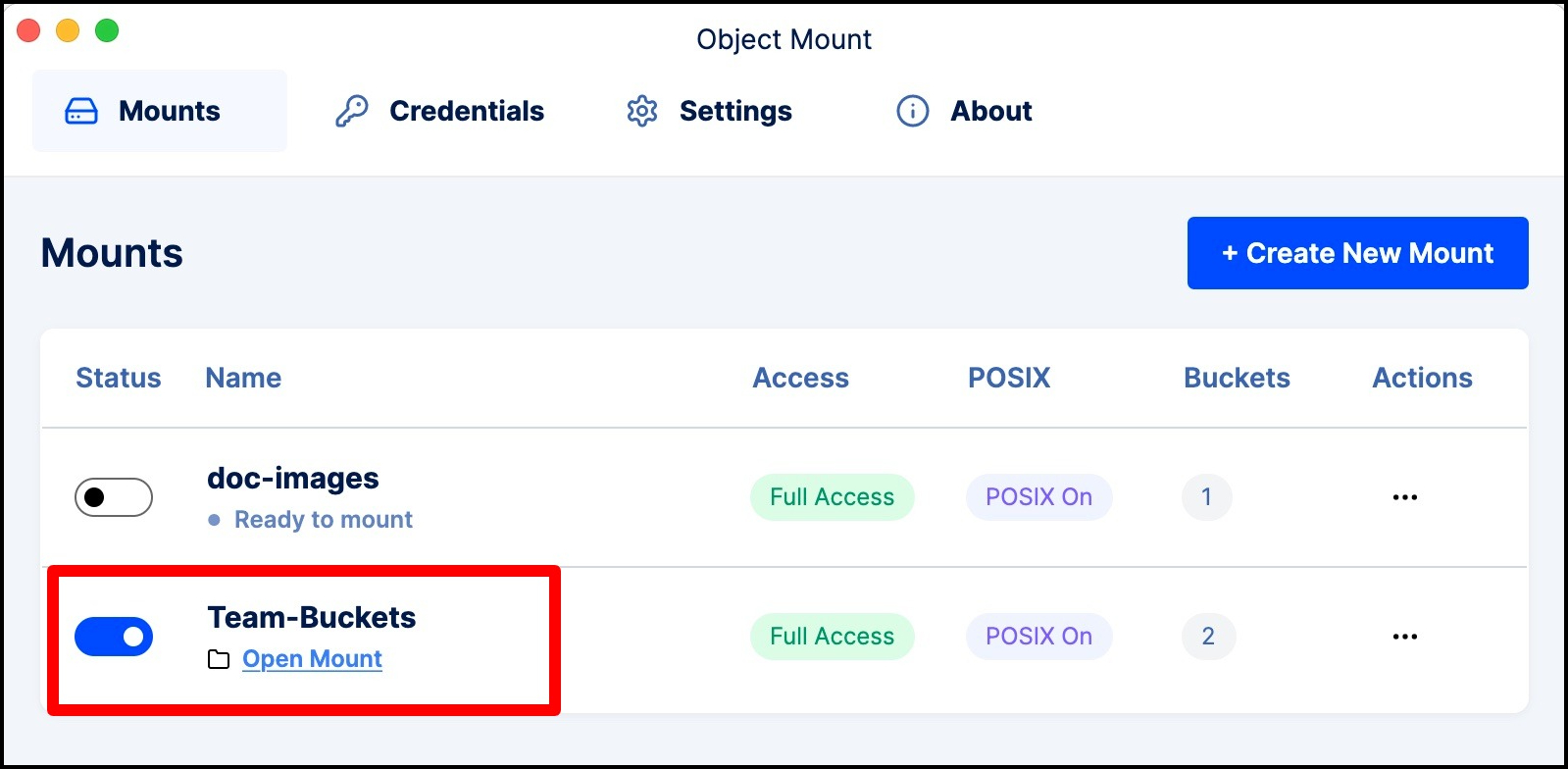
Task: Click the folder icon beside Open Mount
Action: click(219, 659)
